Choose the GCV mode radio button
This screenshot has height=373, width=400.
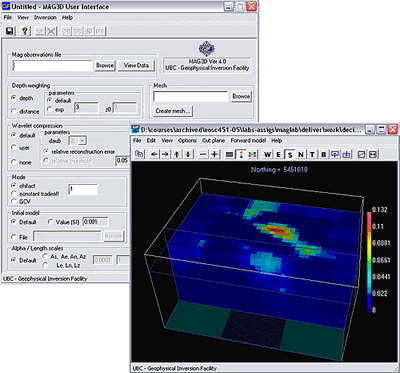tap(14, 201)
